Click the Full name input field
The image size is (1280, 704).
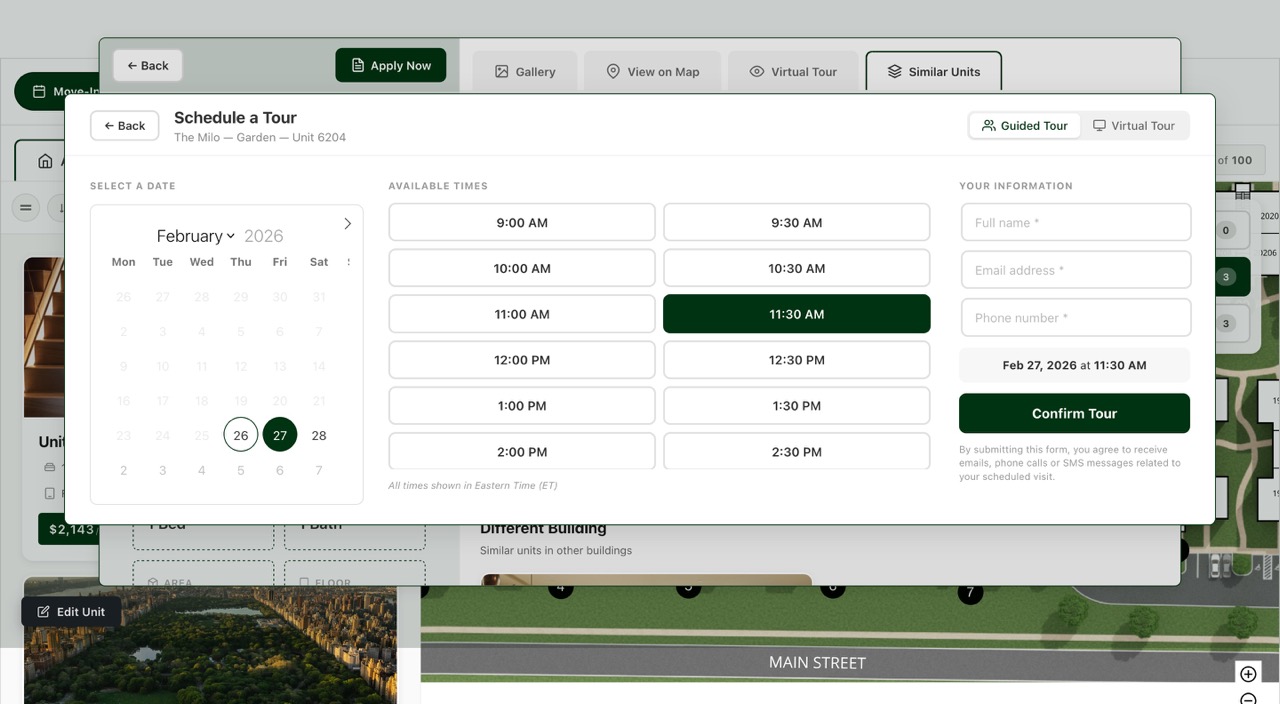(x=1075, y=222)
